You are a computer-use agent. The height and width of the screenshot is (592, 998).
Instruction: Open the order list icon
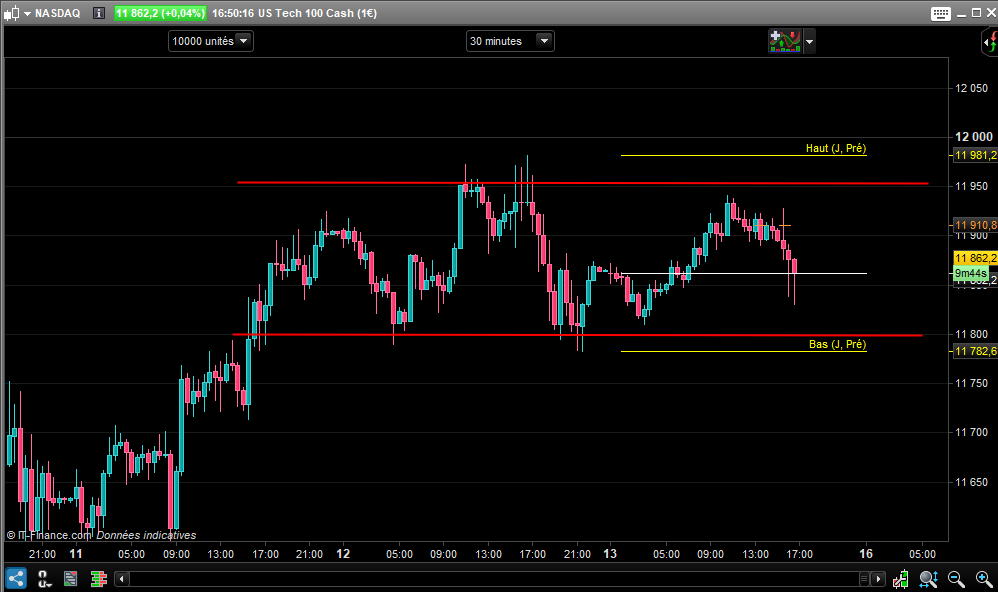[71, 579]
